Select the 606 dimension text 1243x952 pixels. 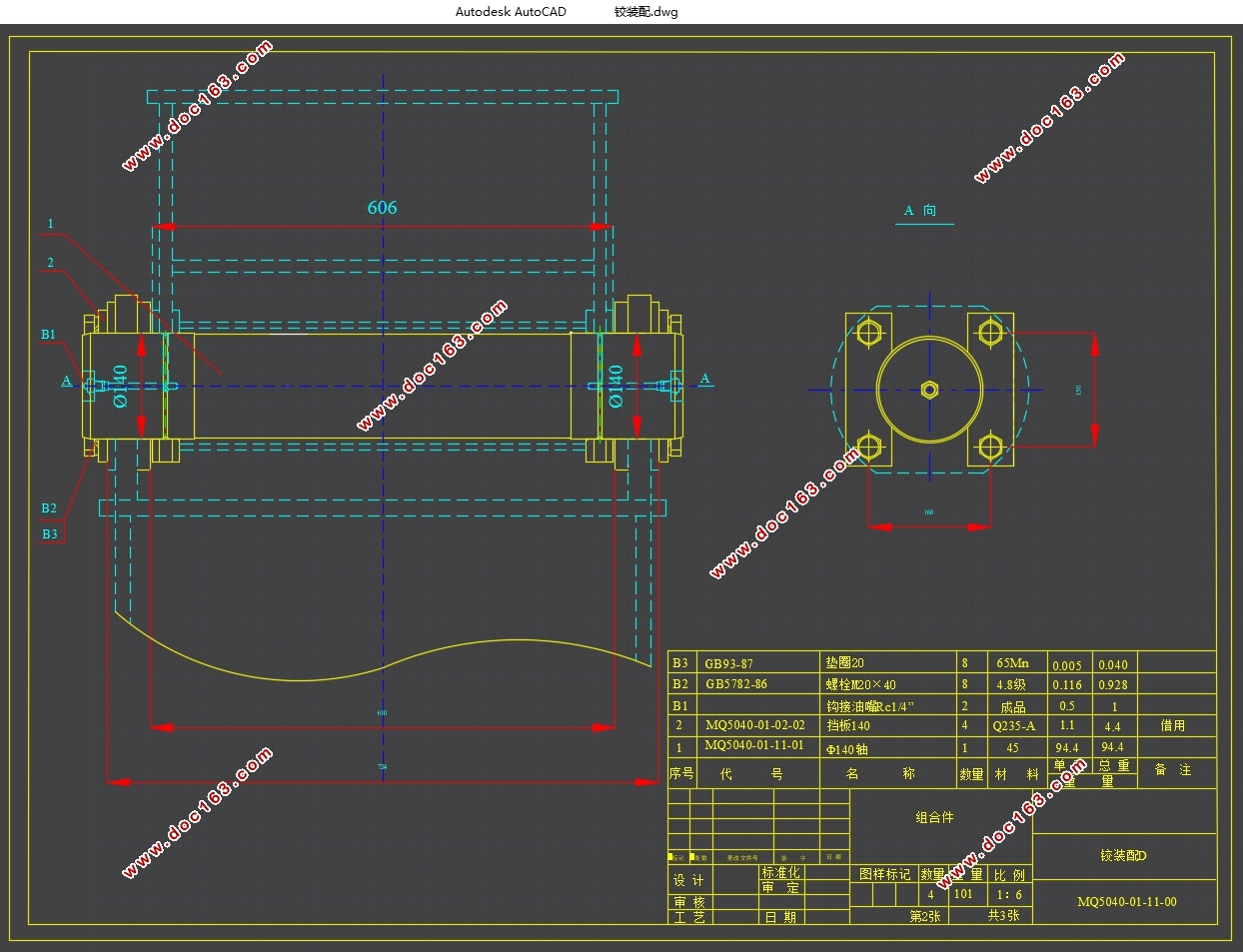pos(382,208)
